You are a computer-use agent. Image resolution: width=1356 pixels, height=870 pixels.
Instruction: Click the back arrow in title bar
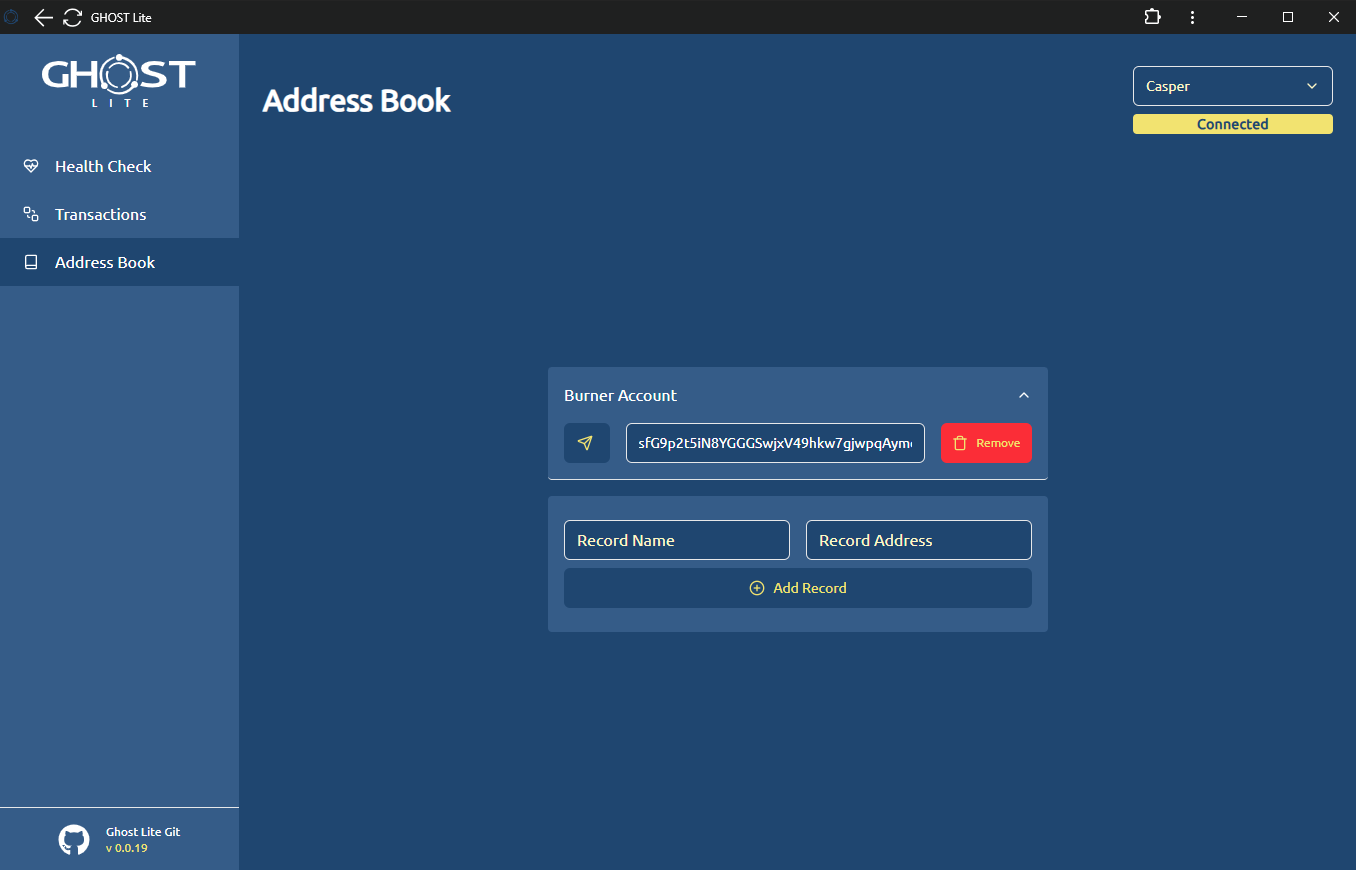pos(43,17)
